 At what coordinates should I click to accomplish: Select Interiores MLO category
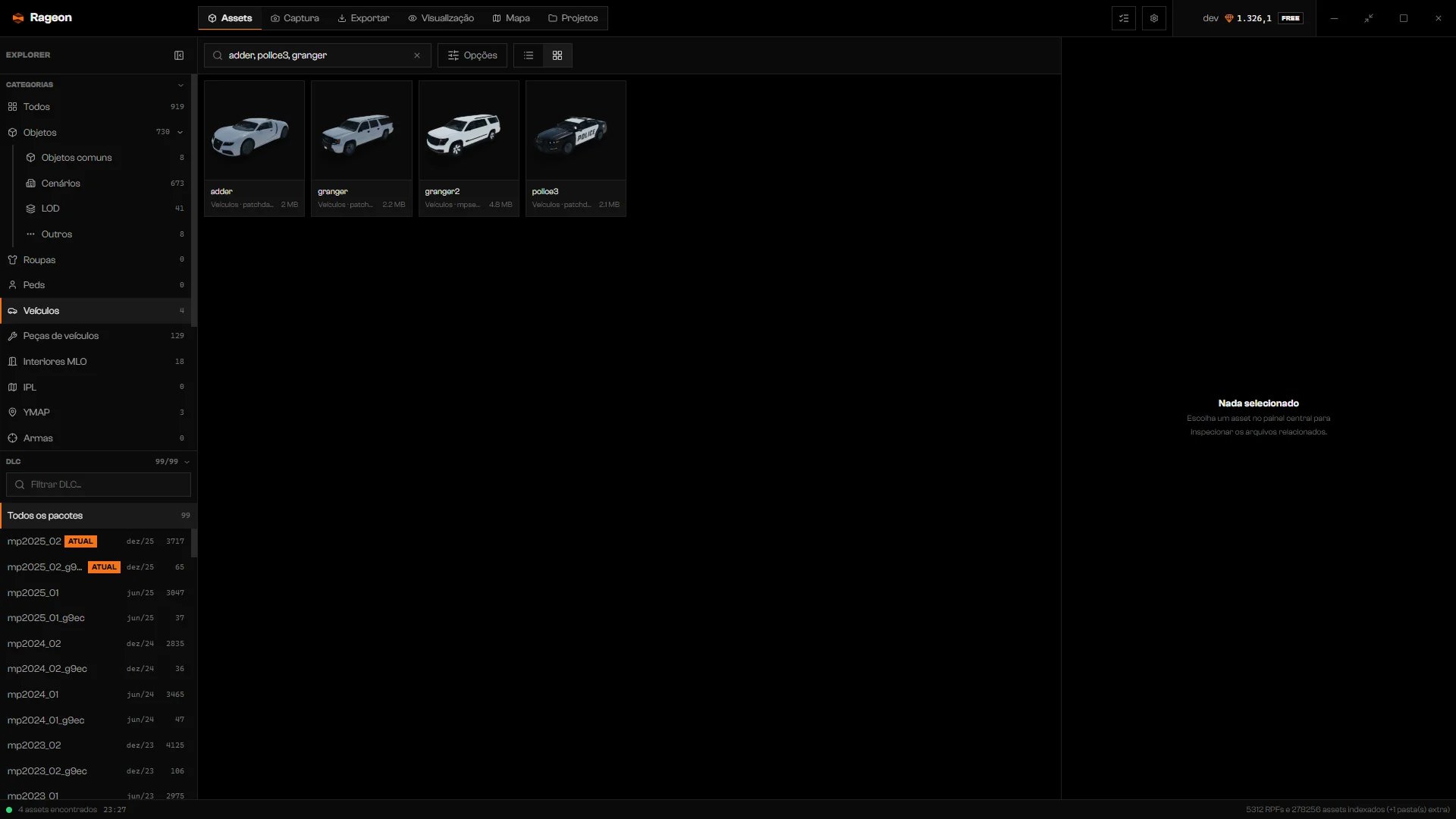coord(96,362)
